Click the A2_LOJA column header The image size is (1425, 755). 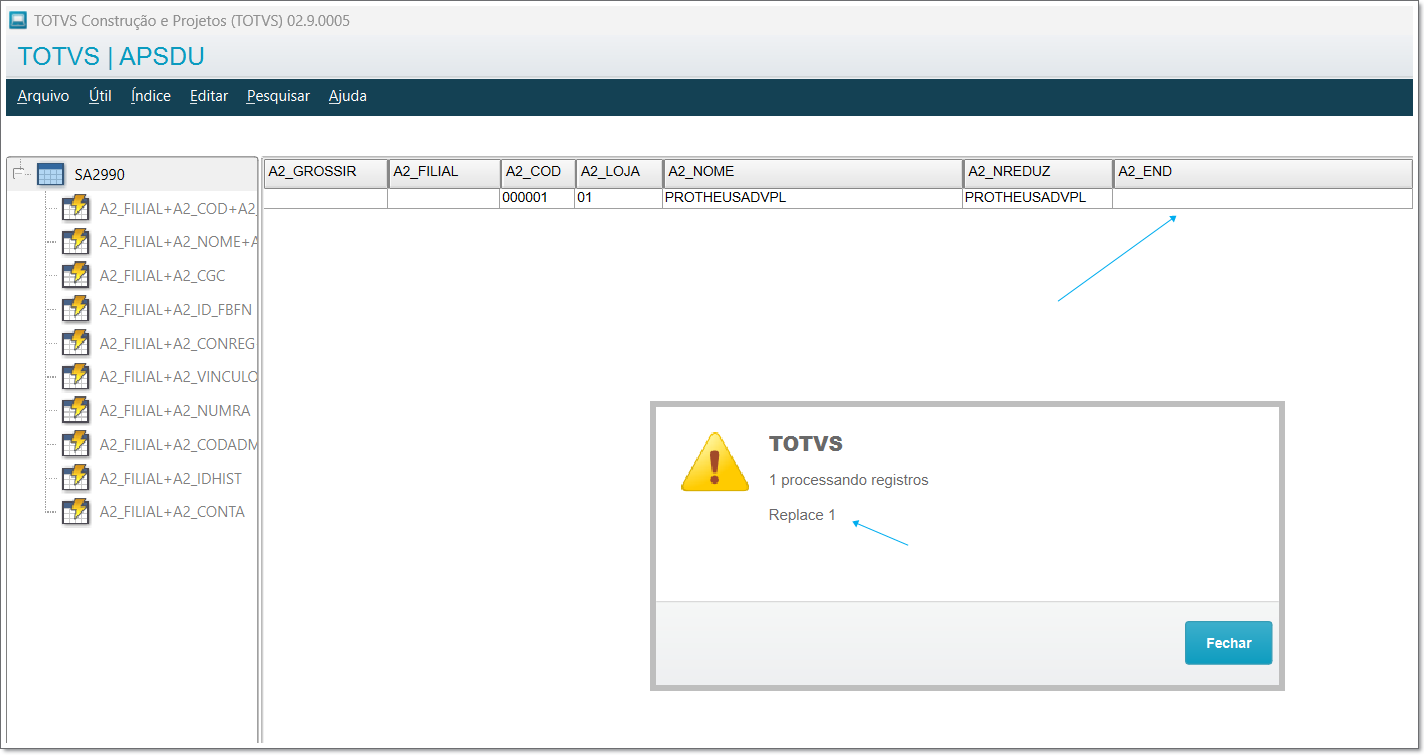[x=619, y=172]
